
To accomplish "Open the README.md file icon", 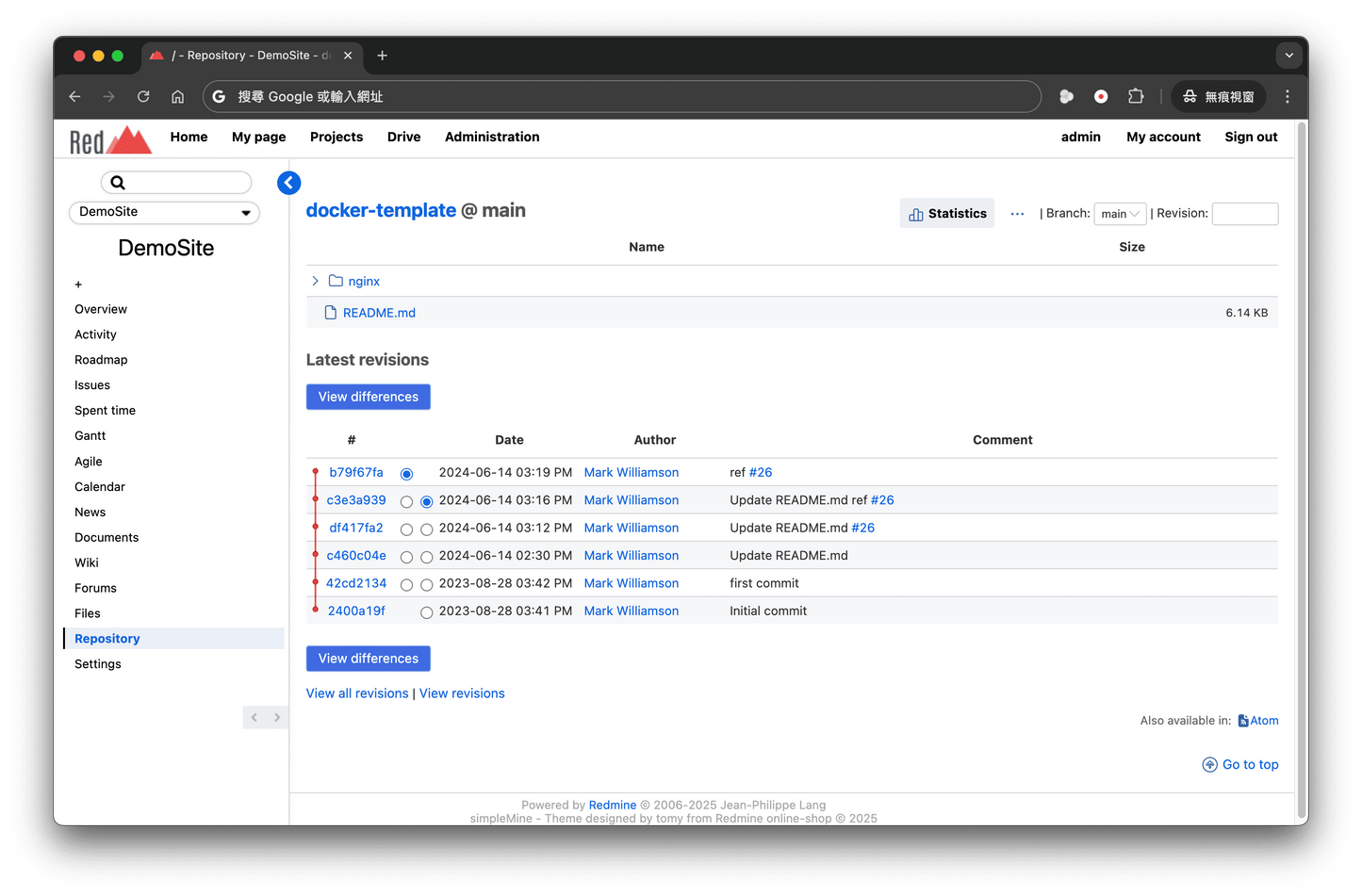I will [330, 312].
